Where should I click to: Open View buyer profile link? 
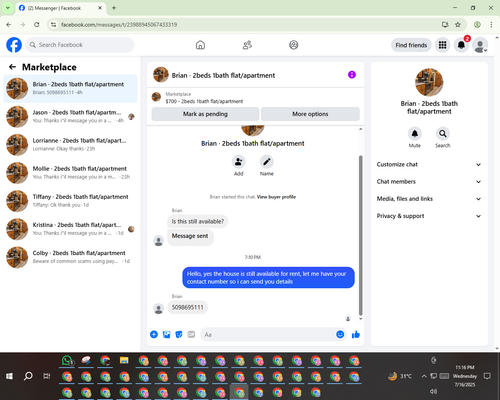coord(276,197)
